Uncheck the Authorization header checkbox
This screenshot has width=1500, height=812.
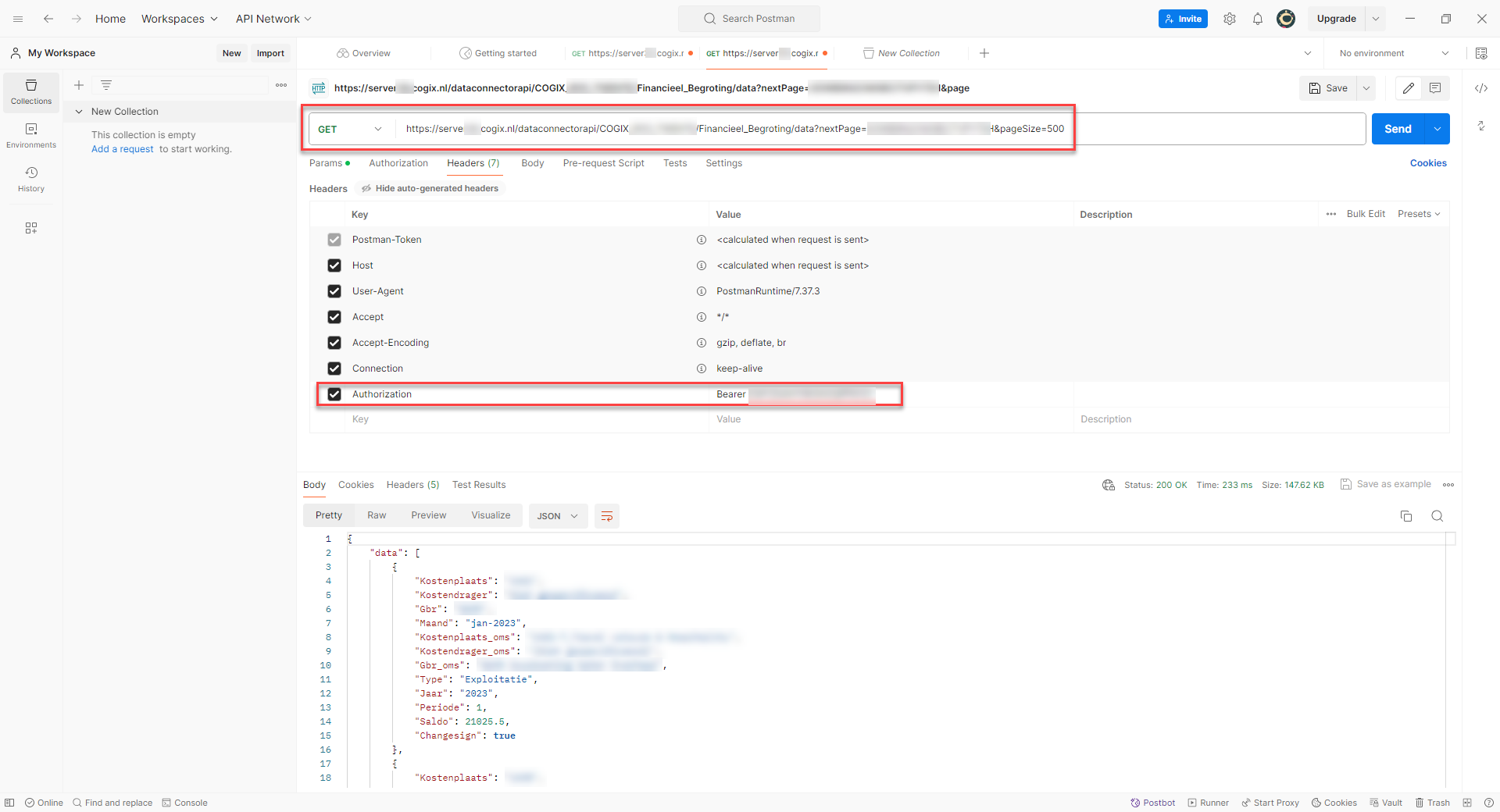pyautogui.click(x=334, y=394)
